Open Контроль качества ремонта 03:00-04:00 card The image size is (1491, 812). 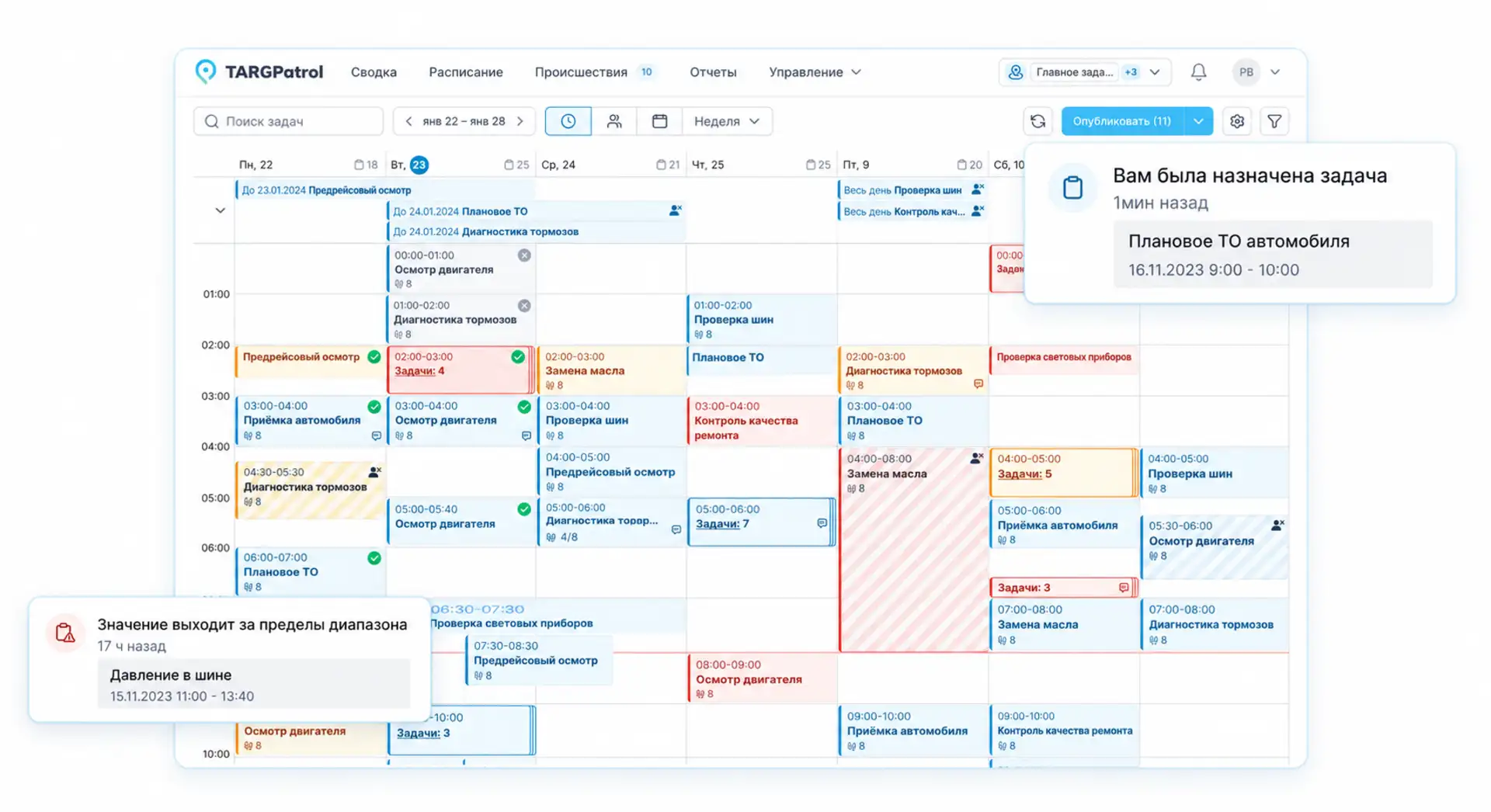pyautogui.click(x=761, y=421)
